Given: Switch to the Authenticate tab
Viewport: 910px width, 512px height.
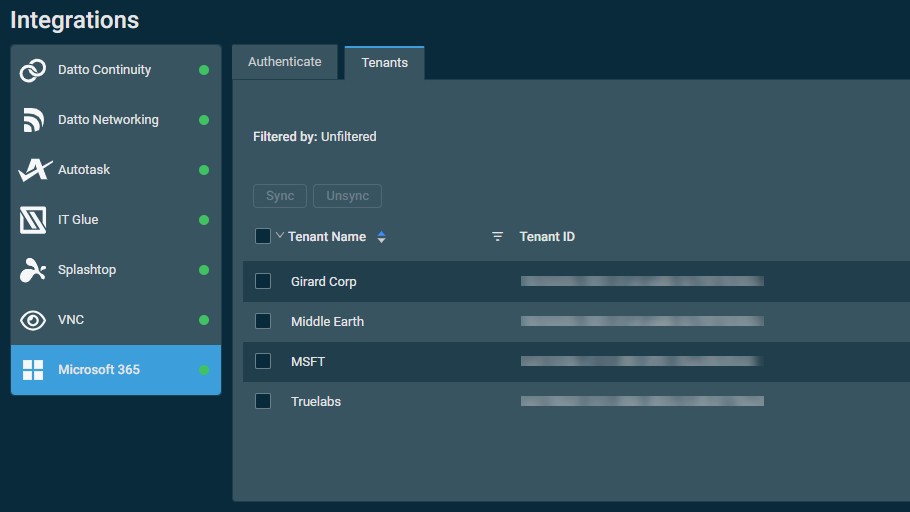Looking at the screenshot, I should (x=284, y=62).
